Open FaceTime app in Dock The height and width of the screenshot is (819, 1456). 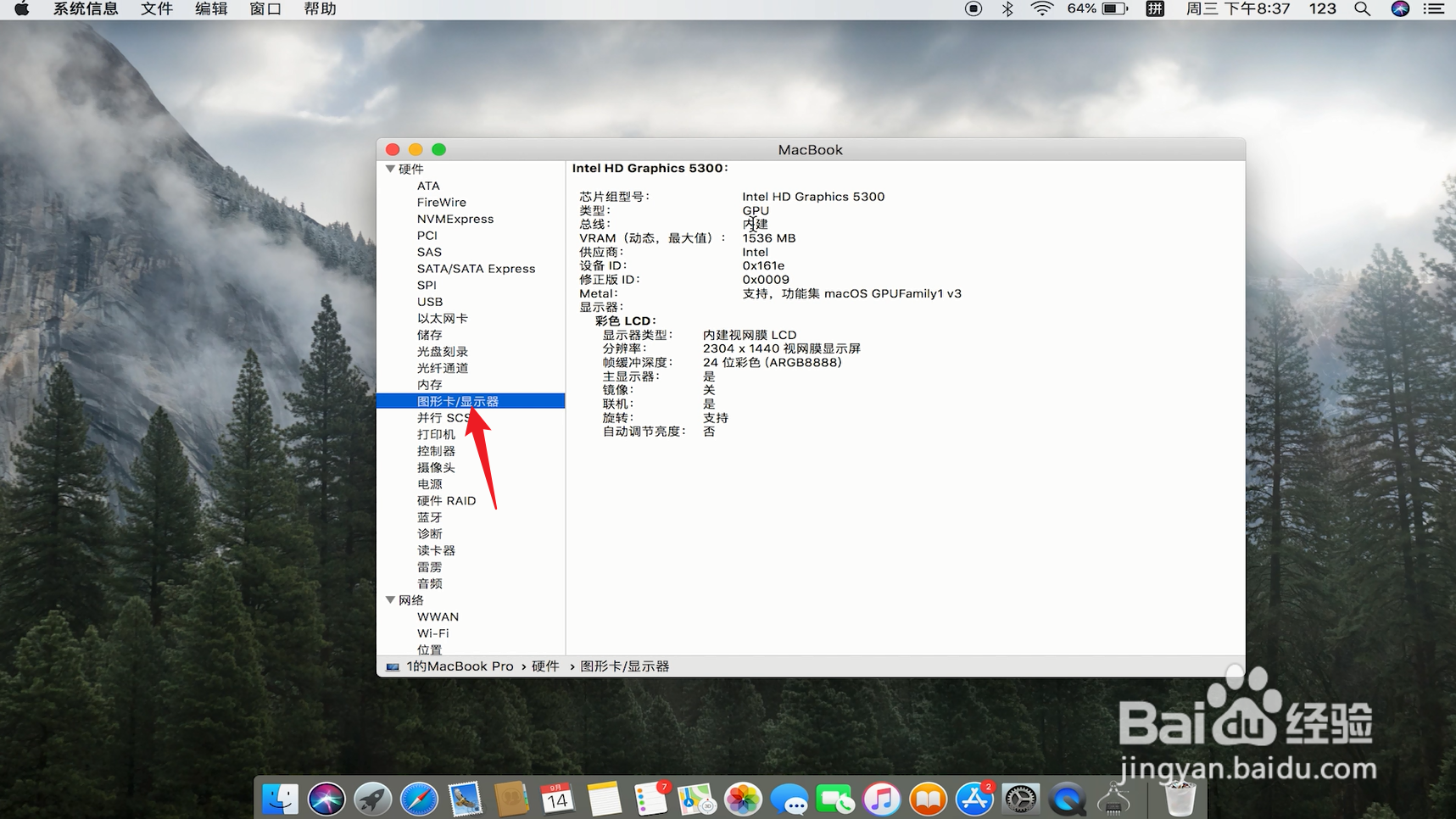point(835,799)
